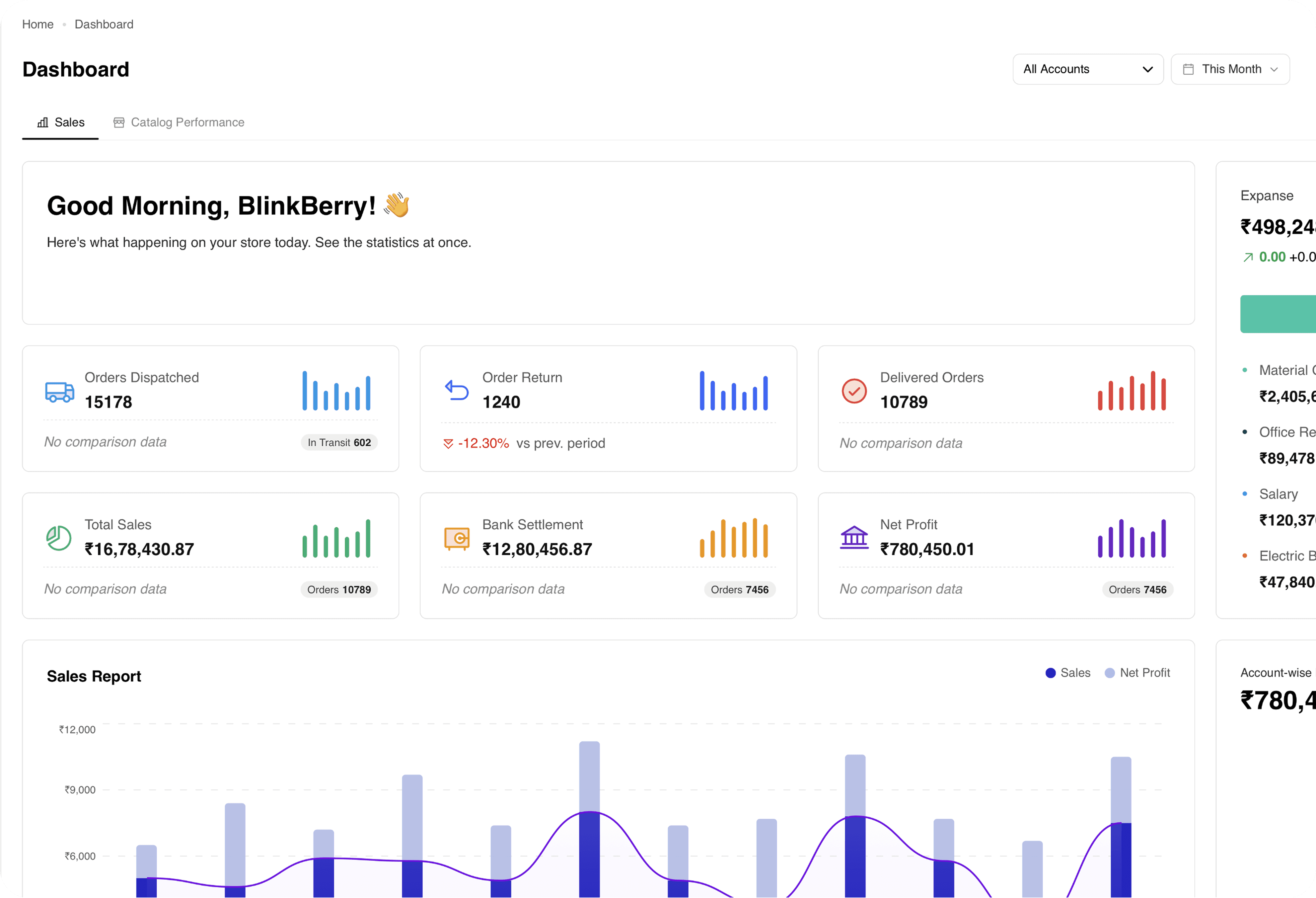The width and height of the screenshot is (1316, 898).
Task: Click the Orders 7456 badge under Net Profit
Action: [x=1137, y=589]
